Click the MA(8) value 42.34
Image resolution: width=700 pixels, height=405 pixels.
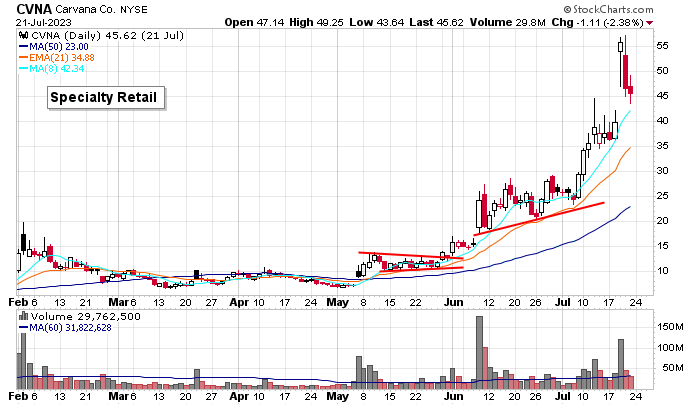pos(71,69)
